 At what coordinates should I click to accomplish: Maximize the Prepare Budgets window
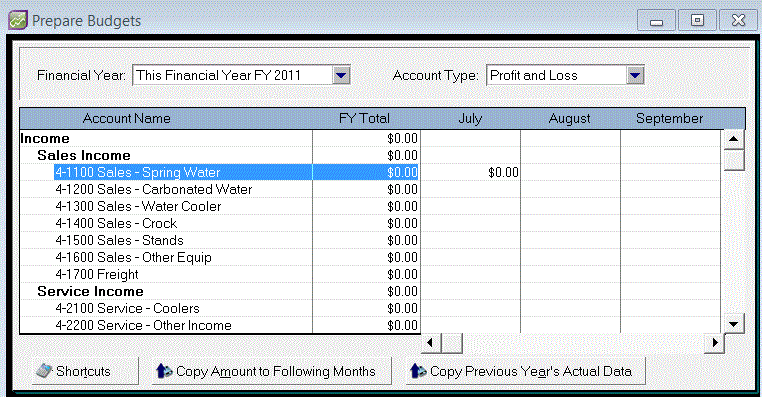click(x=697, y=20)
